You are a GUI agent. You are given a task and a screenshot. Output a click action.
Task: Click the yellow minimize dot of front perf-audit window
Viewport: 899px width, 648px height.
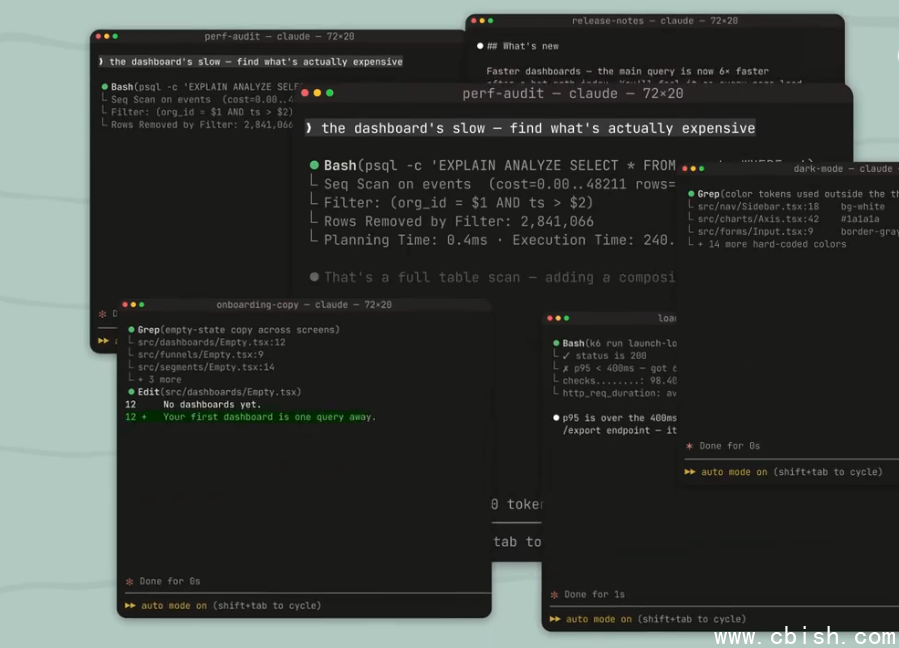[x=317, y=93]
